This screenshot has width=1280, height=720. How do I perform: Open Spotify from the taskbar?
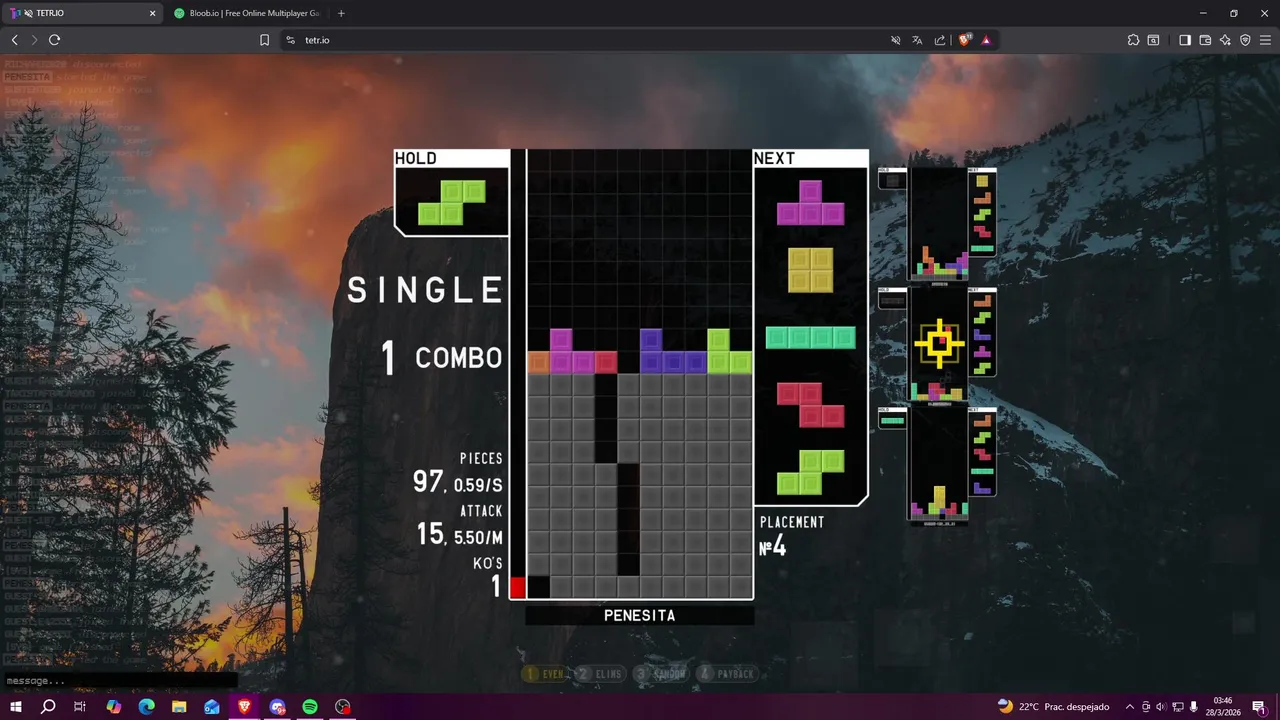[x=310, y=707]
